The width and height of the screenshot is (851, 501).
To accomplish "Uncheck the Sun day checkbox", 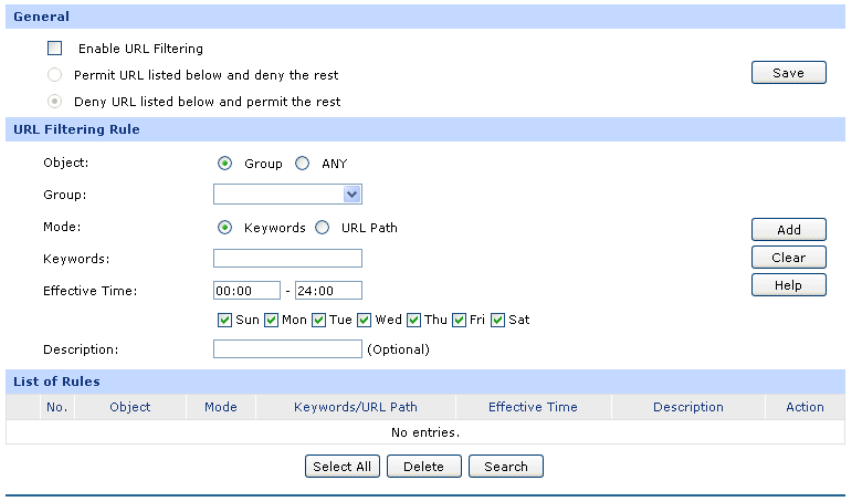I will 223,320.
